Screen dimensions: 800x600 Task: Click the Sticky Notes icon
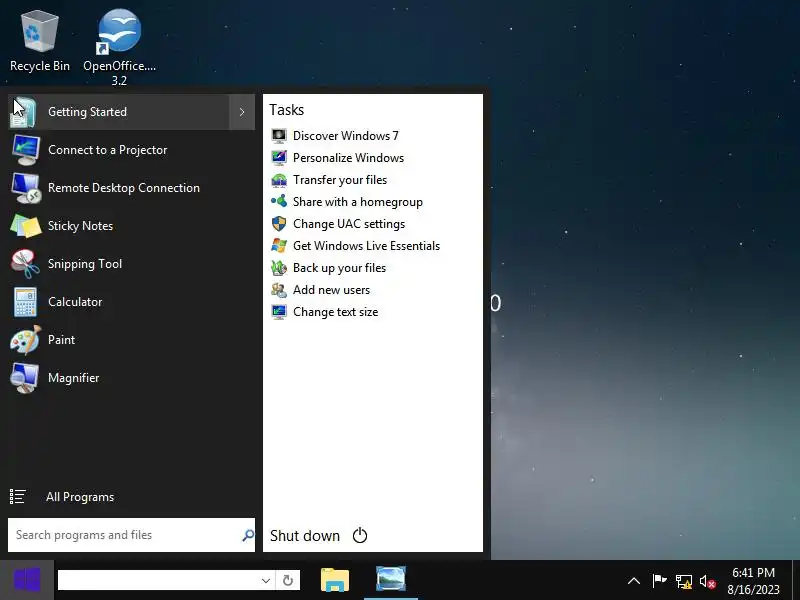pyautogui.click(x=26, y=226)
